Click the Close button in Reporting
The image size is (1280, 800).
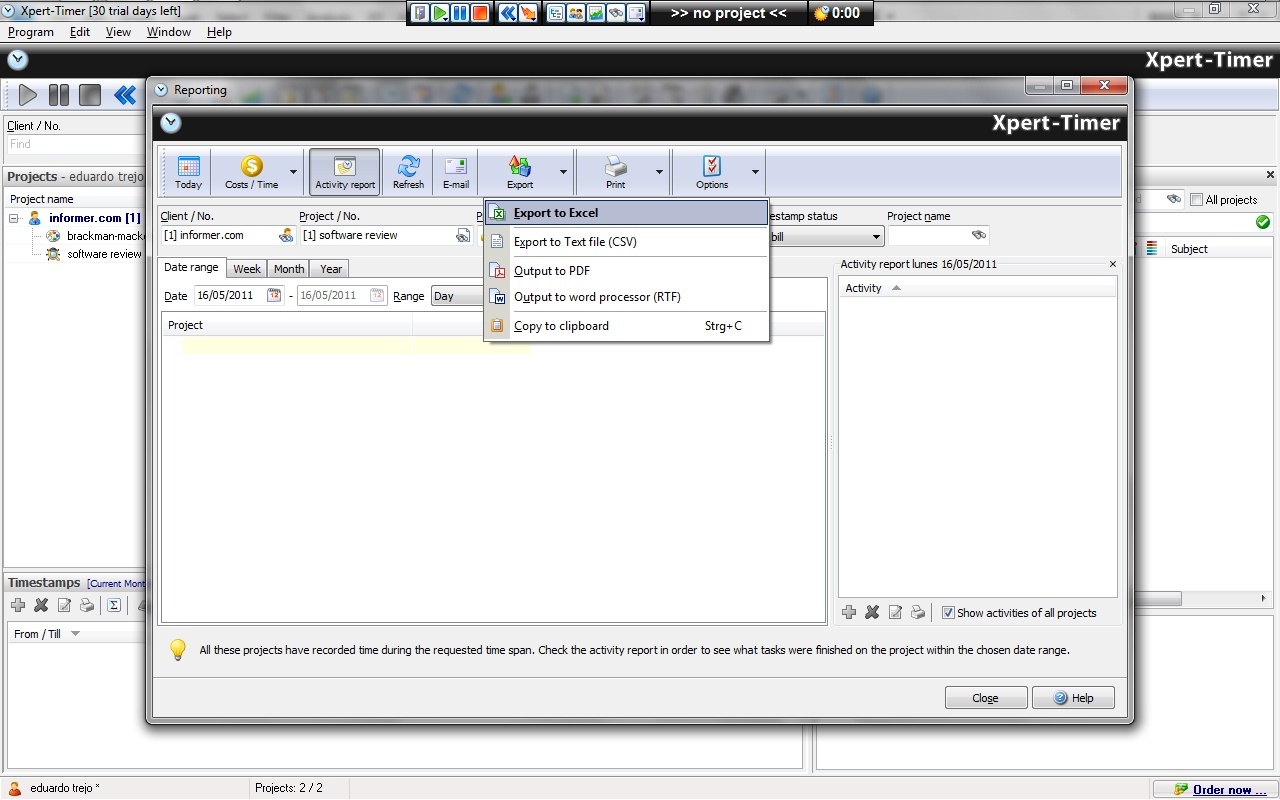point(986,698)
